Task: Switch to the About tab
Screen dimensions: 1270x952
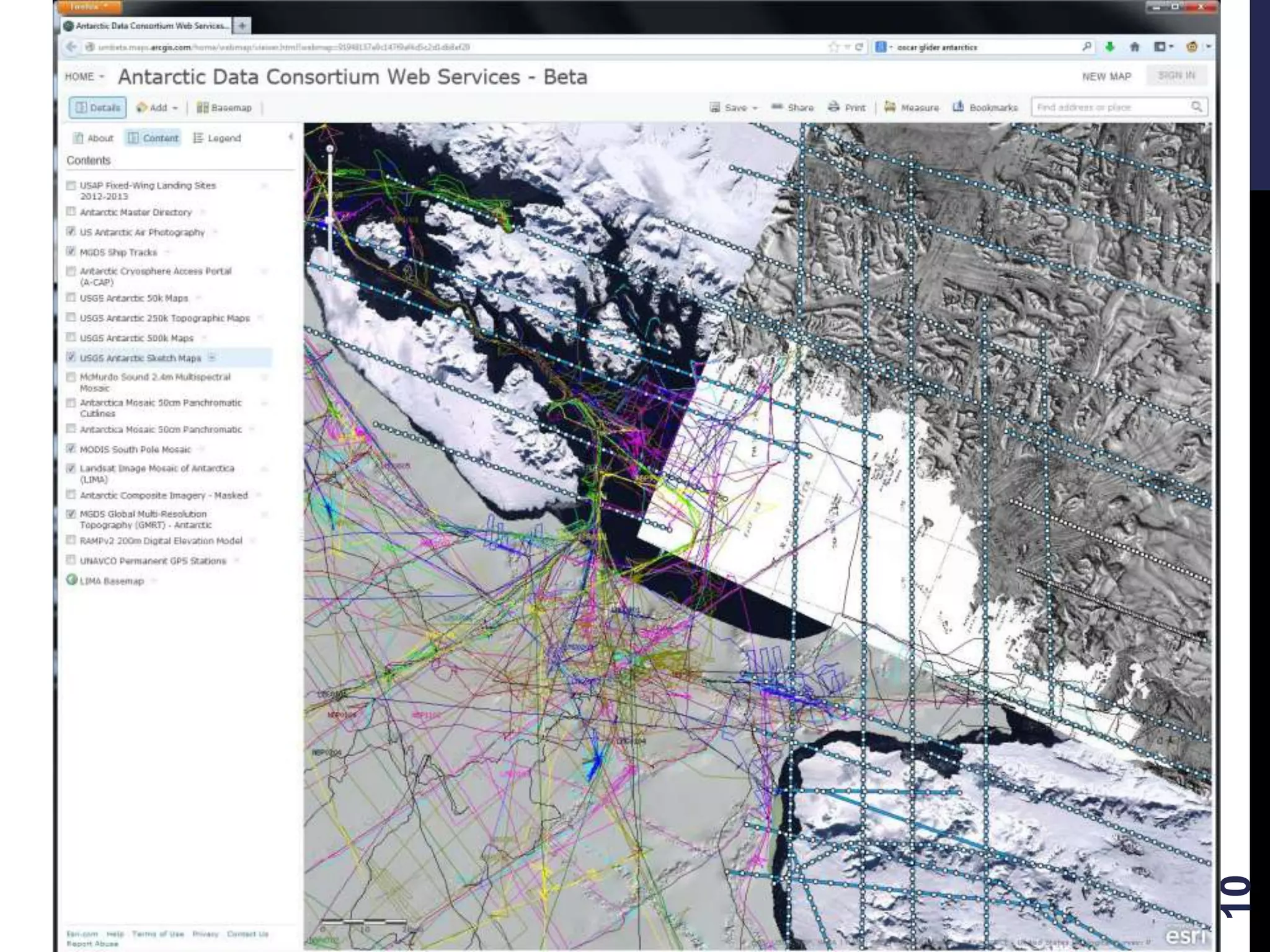Action: click(94, 138)
